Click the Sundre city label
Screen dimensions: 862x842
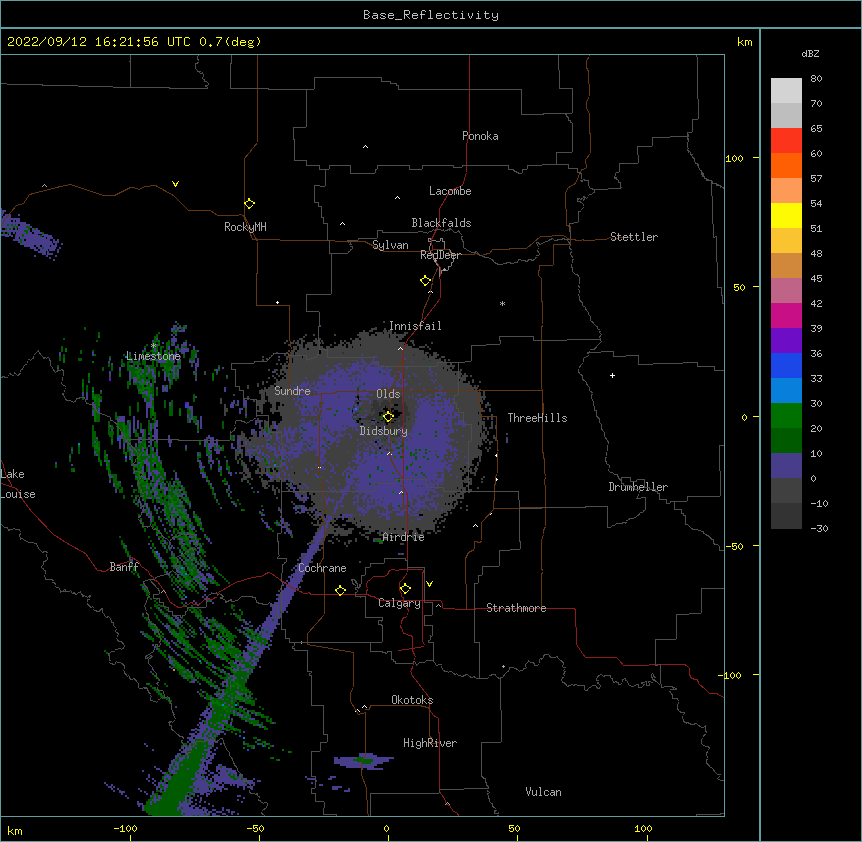click(292, 391)
